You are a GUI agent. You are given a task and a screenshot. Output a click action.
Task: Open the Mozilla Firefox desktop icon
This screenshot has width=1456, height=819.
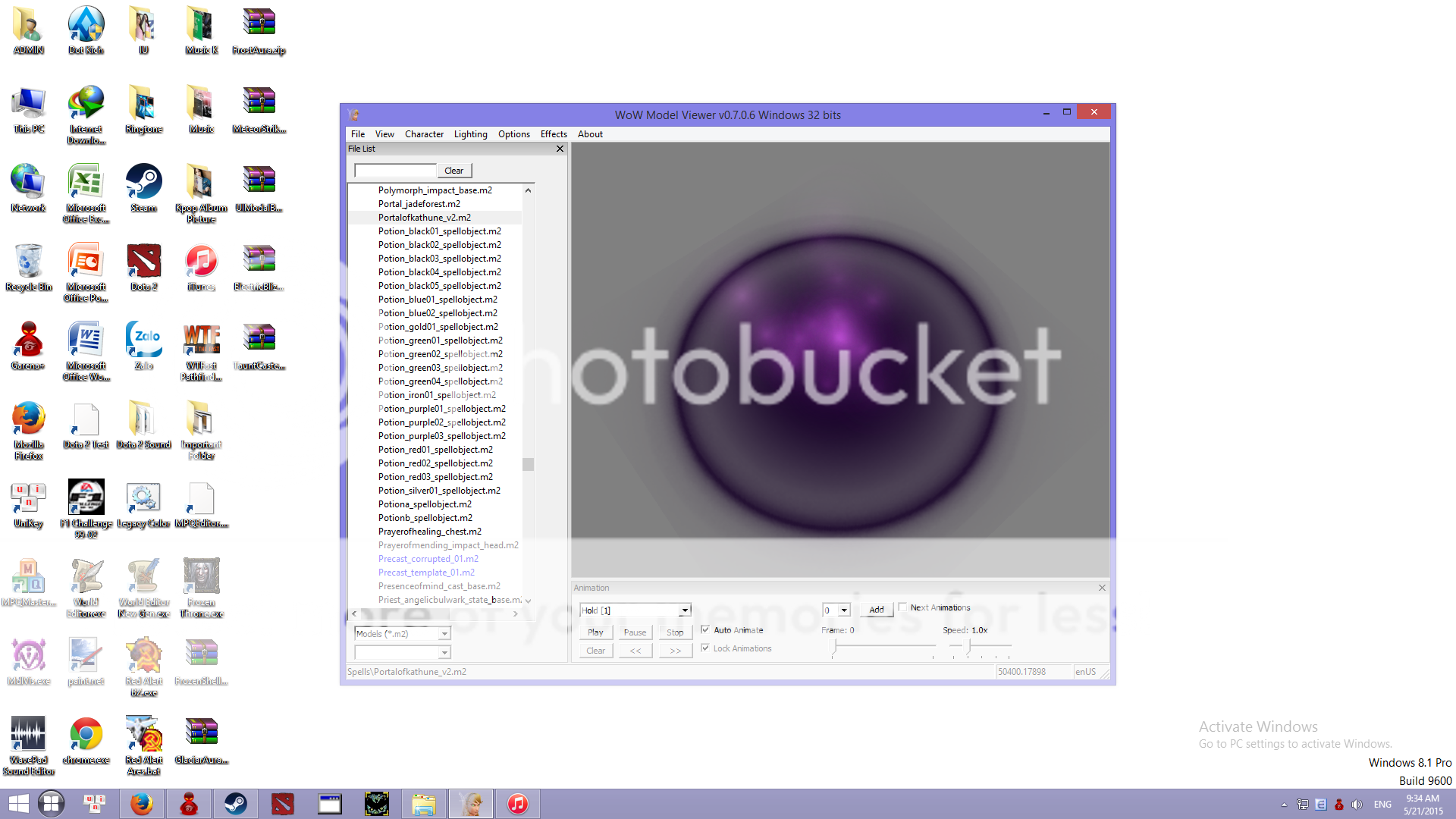point(28,431)
